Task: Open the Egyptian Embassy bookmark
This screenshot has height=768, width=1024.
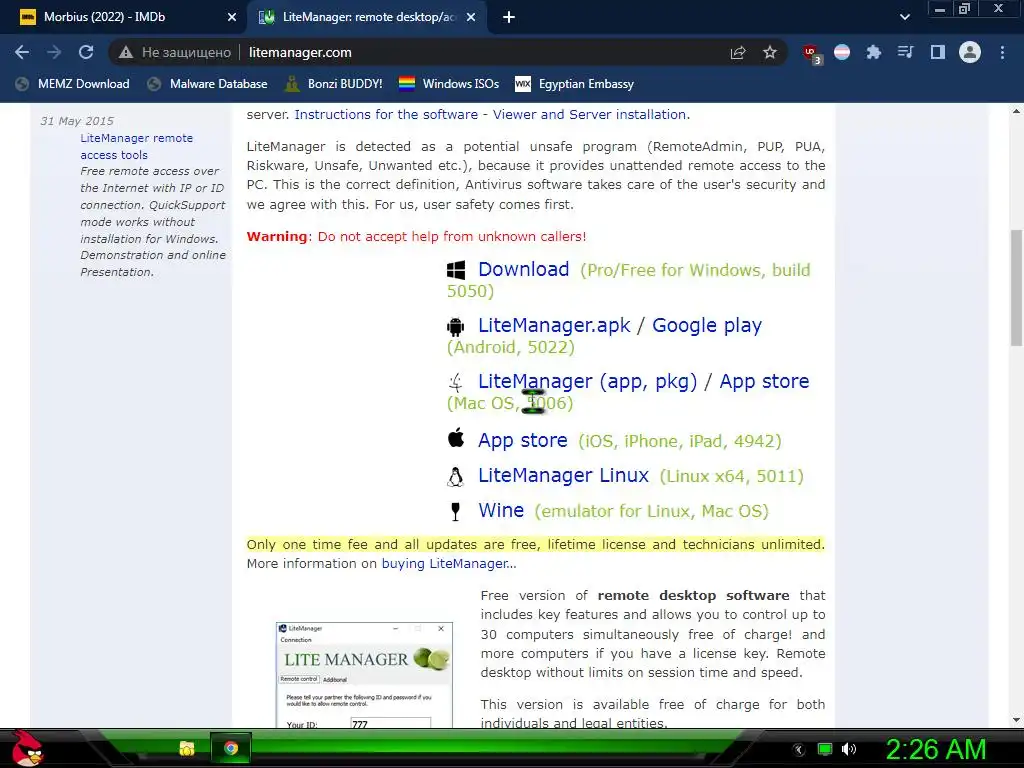Action: (x=575, y=84)
